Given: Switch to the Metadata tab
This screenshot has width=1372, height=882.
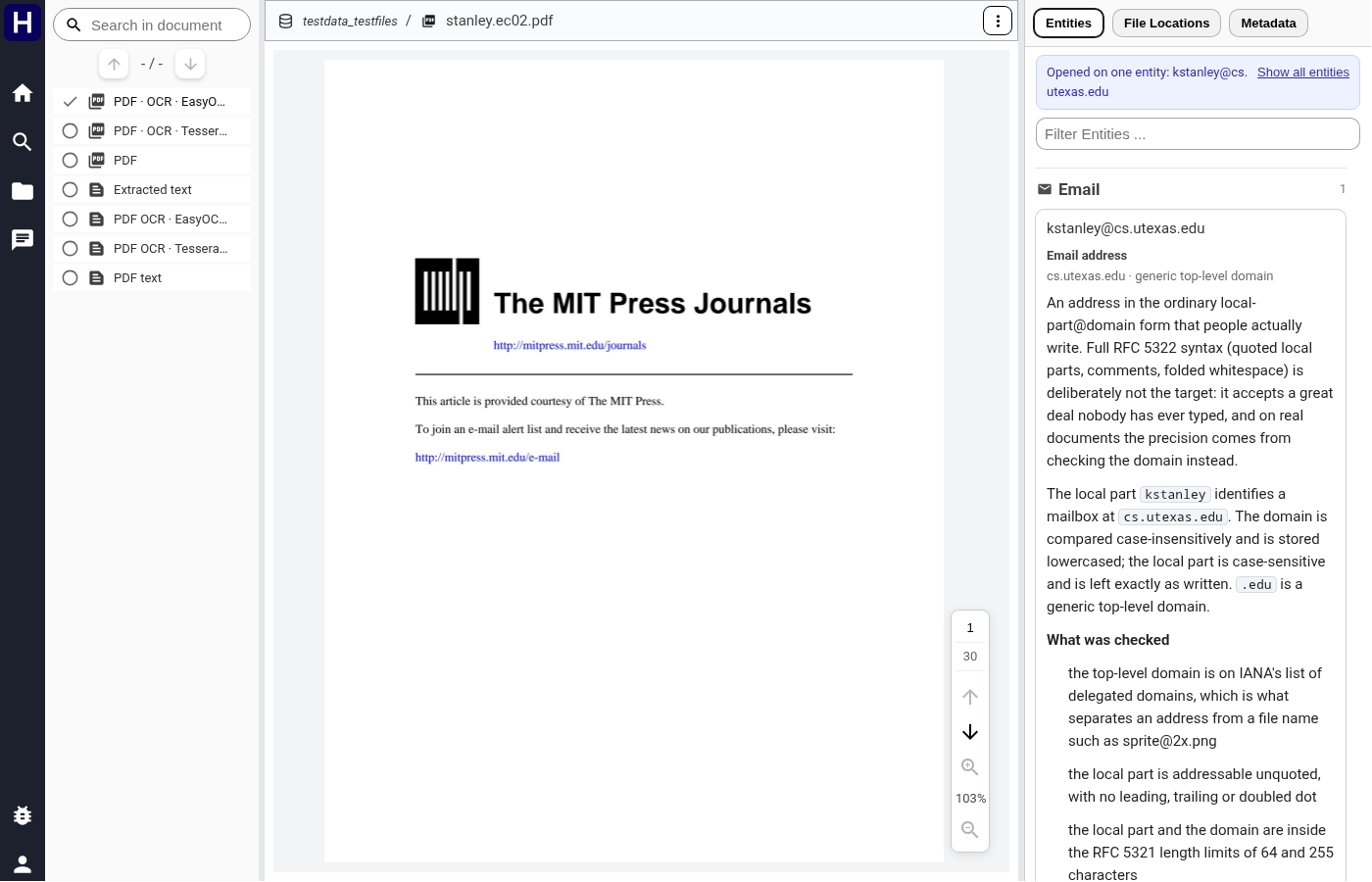Looking at the screenshot, I should 1268,24.
